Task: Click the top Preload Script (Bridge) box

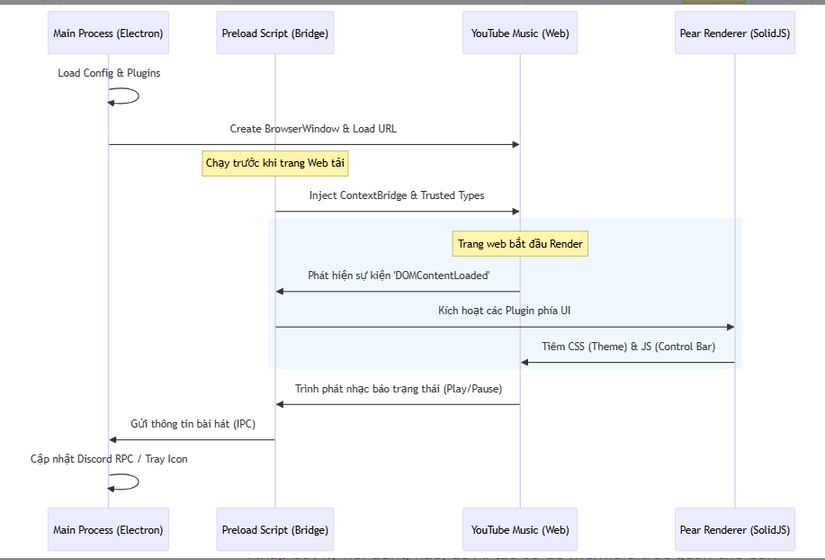Action: (x=275, y=33)
